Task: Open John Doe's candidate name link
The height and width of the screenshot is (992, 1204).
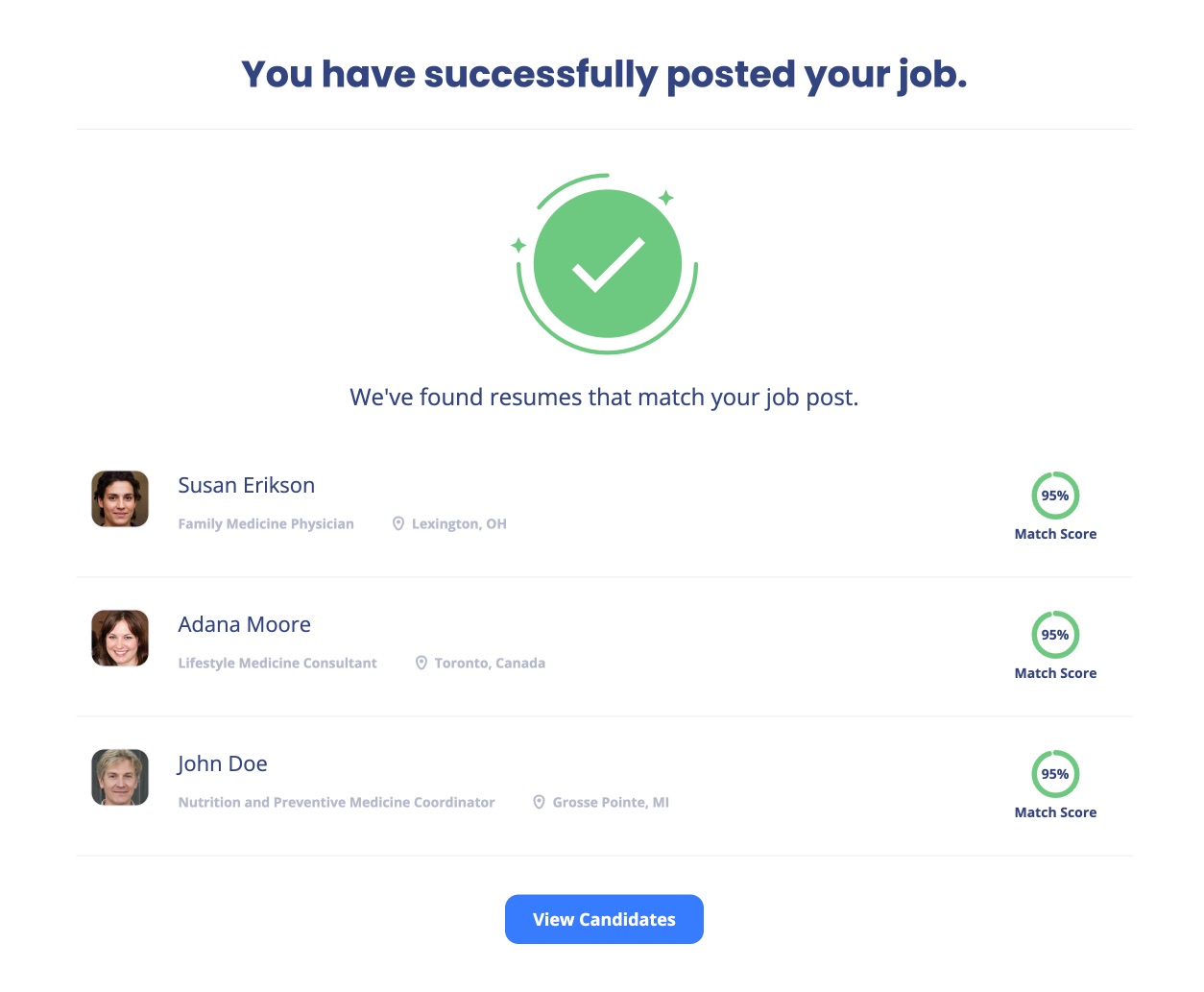Action: coord(222,763)
